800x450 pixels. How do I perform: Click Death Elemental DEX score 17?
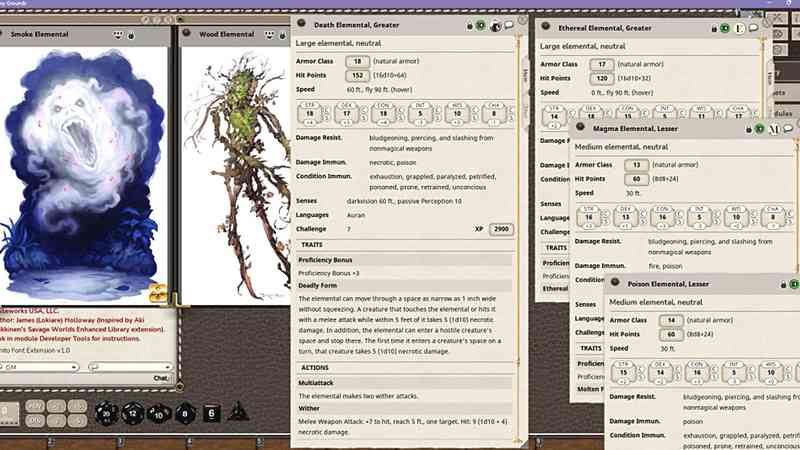(346, 113)
